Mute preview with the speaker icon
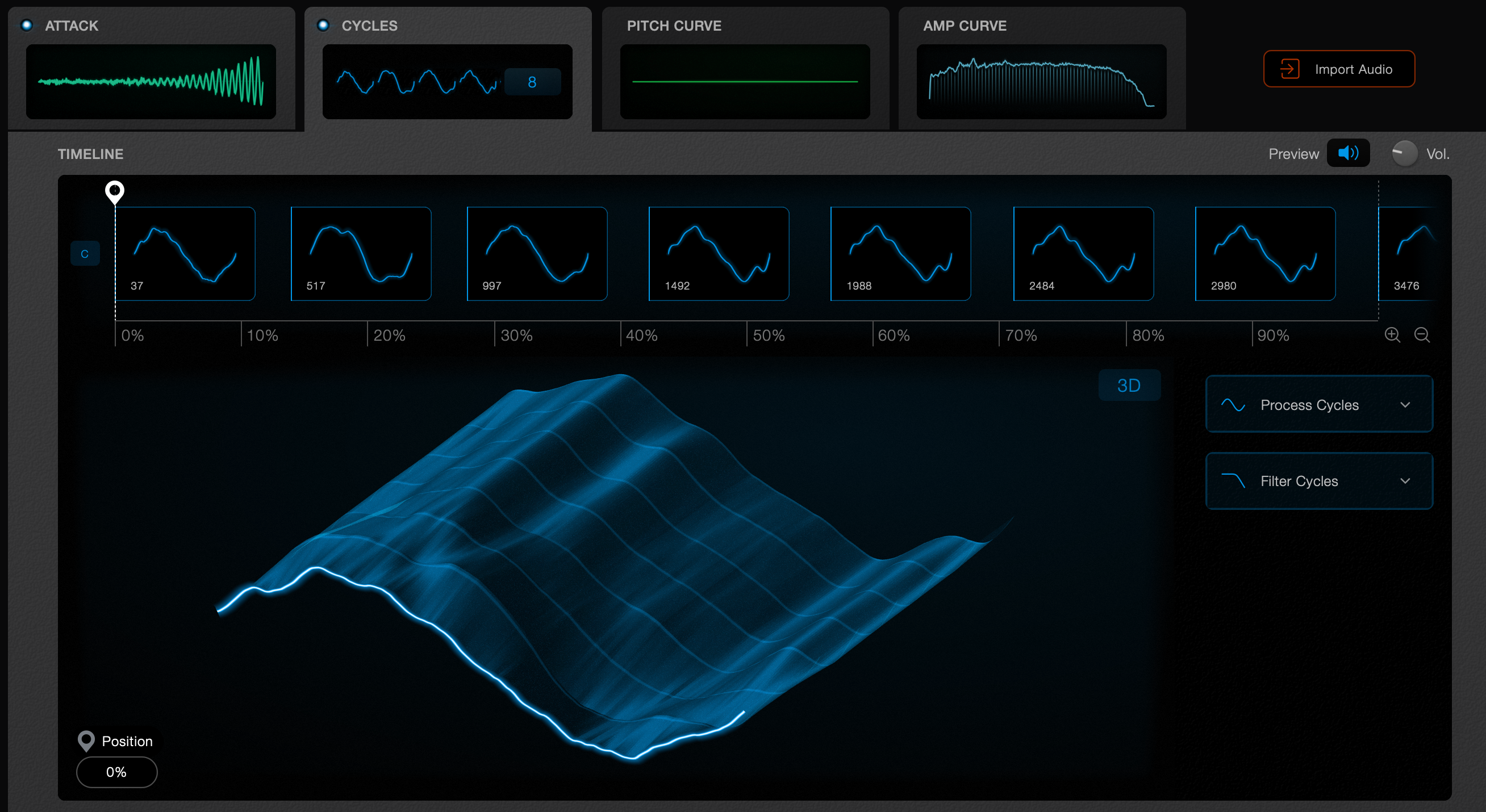 point(1347,153)
